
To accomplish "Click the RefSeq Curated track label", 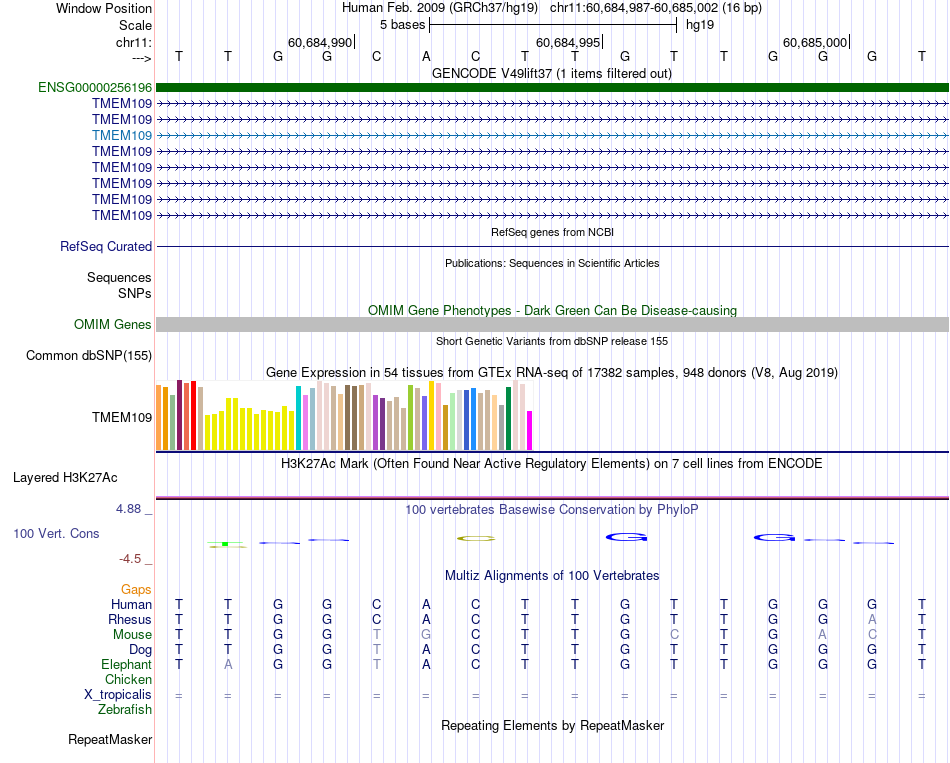I will tap(106, 247).
